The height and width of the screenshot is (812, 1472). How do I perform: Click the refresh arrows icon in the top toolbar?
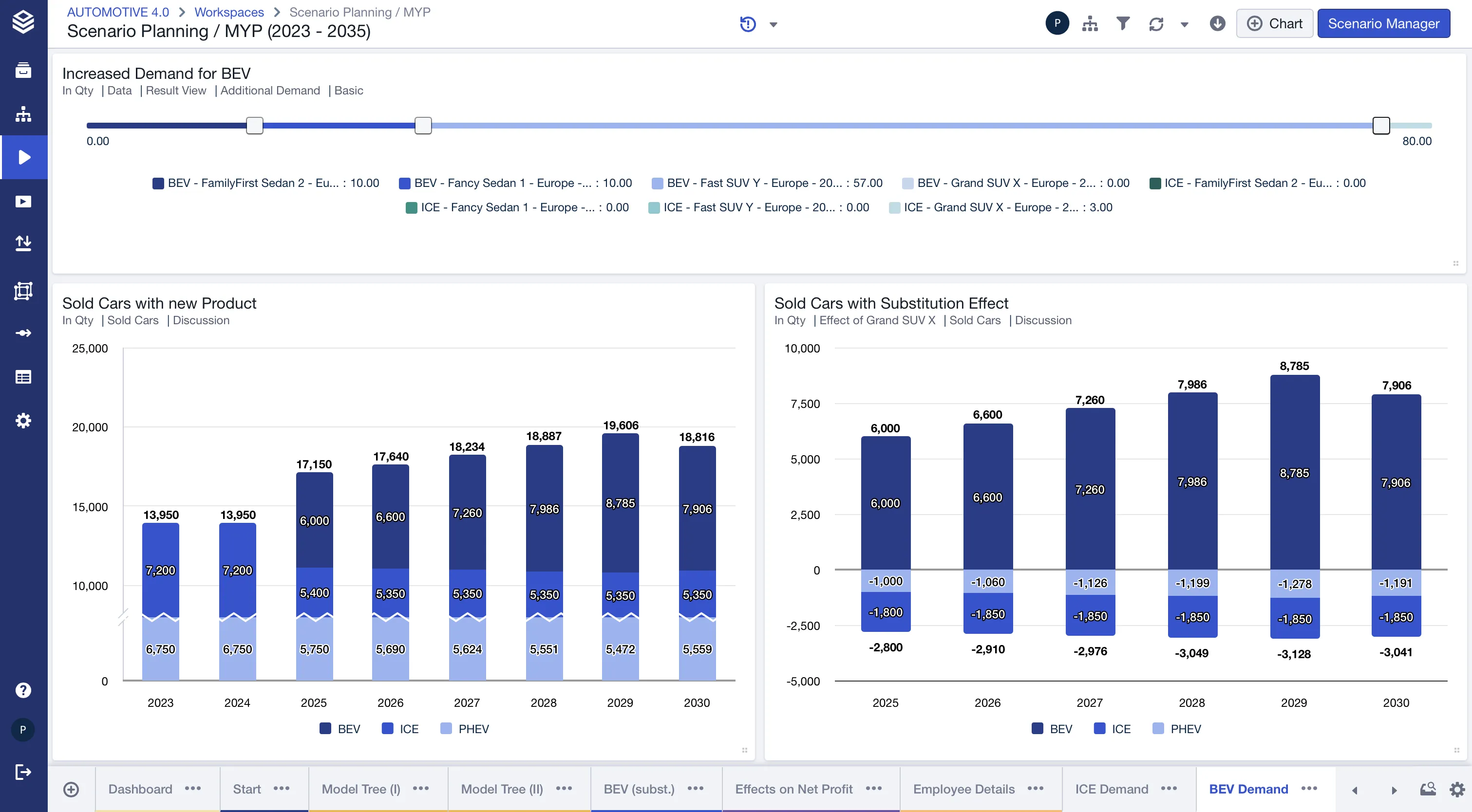pos(1156,24)
